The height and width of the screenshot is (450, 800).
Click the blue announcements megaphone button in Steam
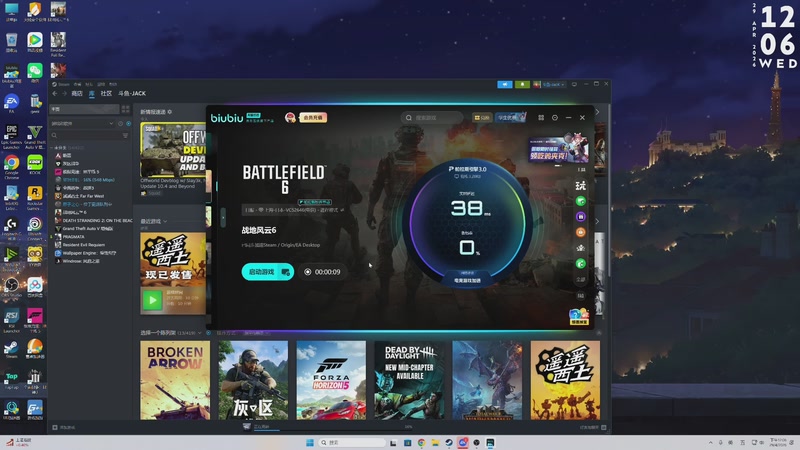tap(505, 84)
